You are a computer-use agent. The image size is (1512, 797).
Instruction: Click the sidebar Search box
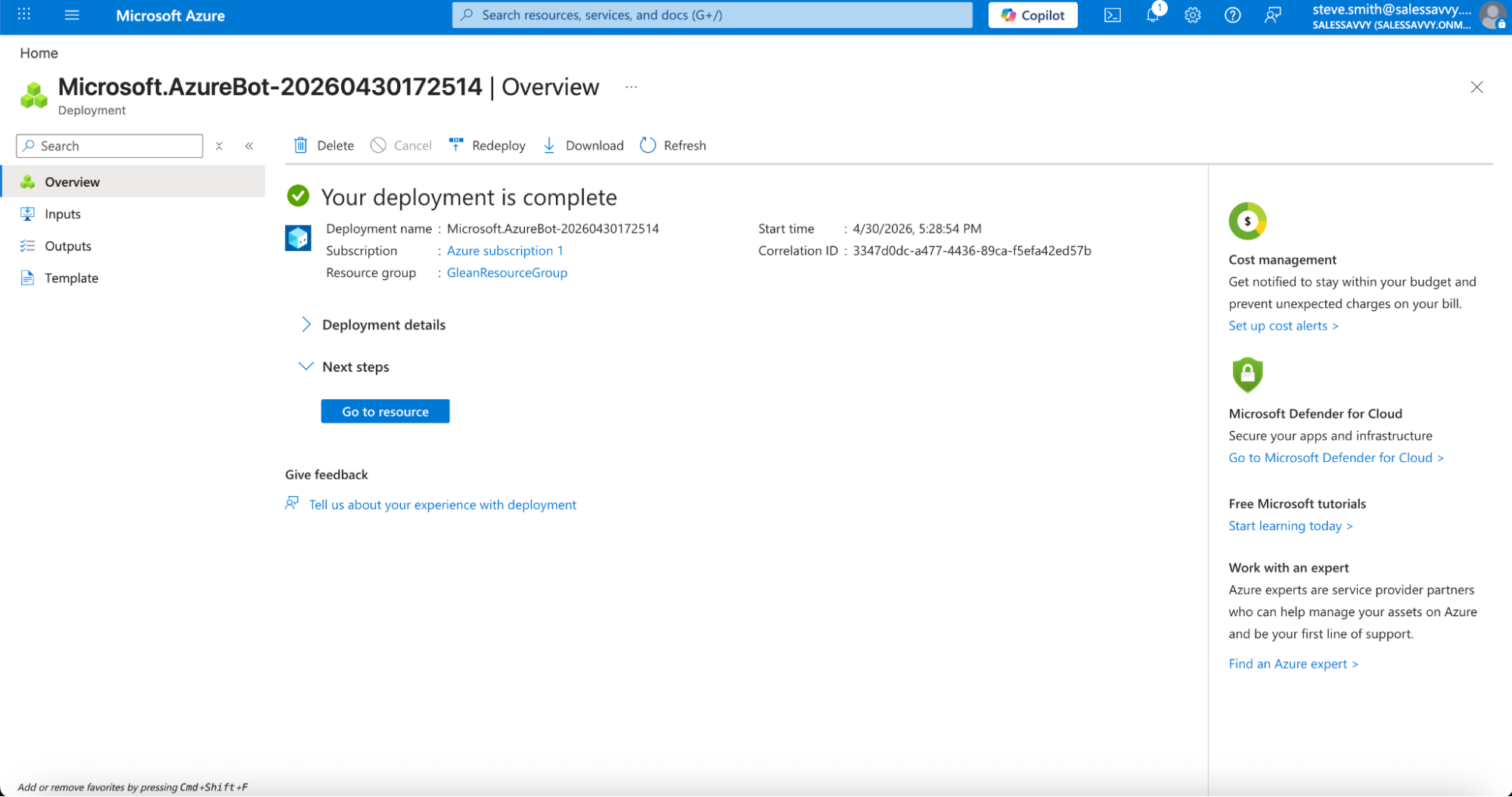[110, 146]
